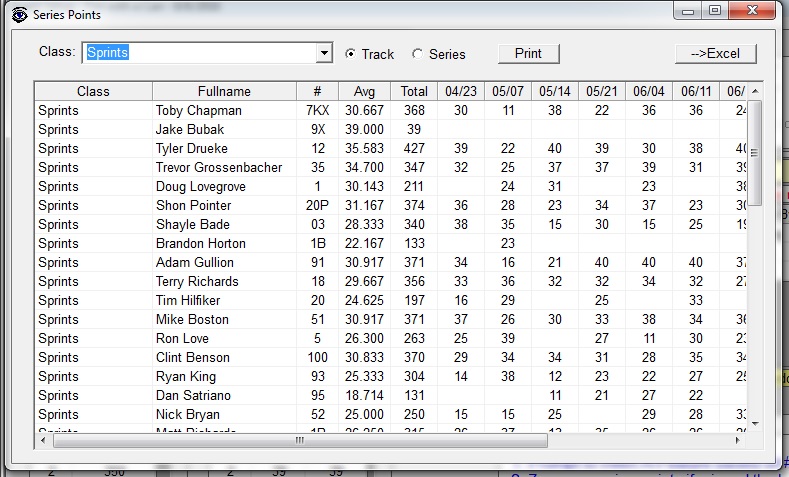Select the Series radio button
Viewport: 789px width, 477px height.
417,54
